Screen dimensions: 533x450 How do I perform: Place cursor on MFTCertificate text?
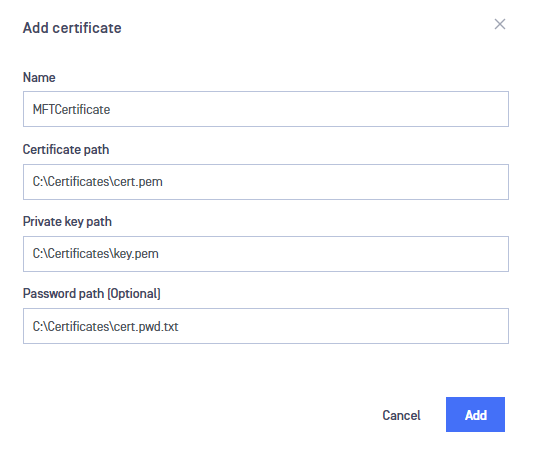pos(71,109)
